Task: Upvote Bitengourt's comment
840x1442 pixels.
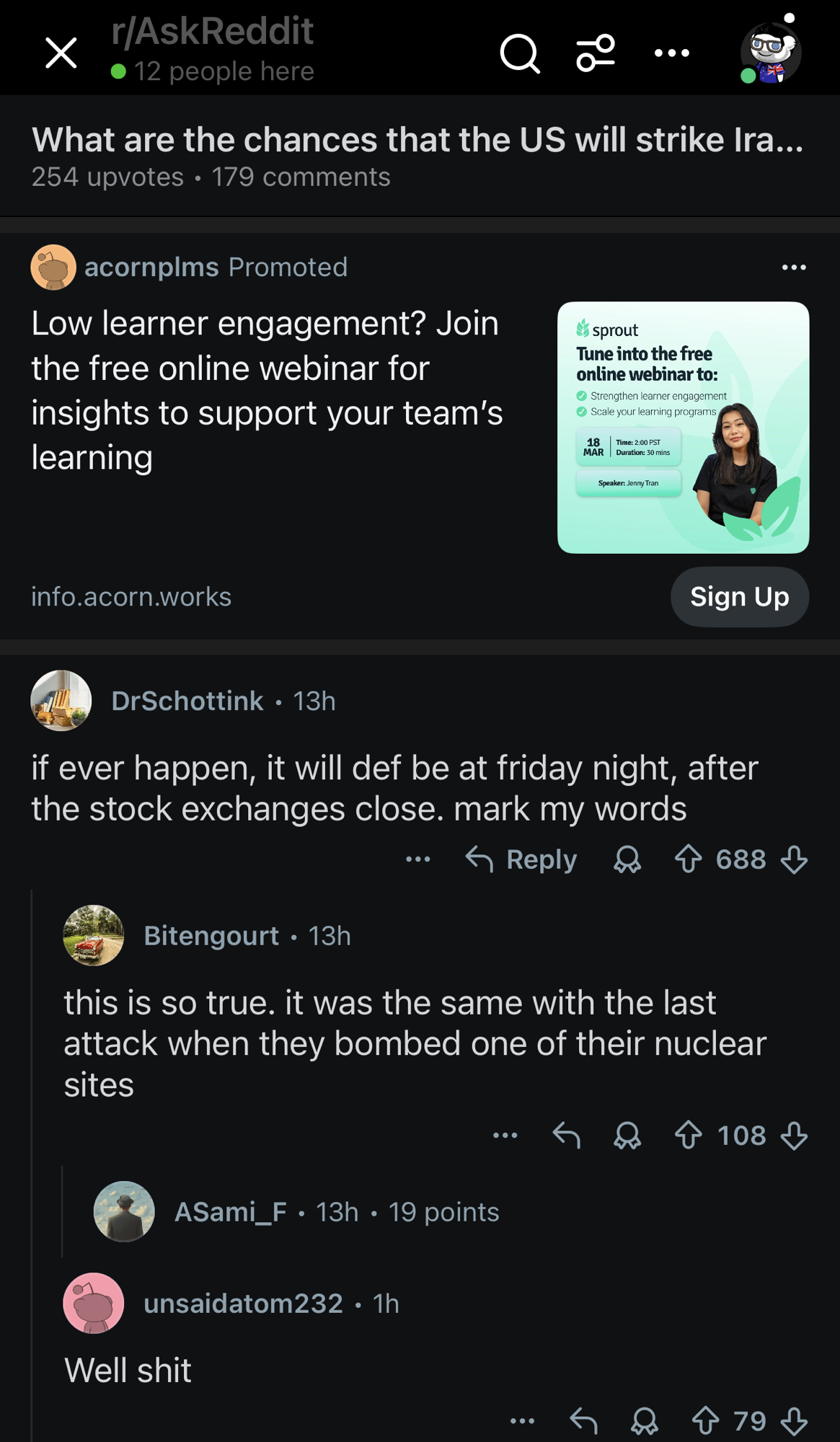Action: click(x=689, y=1136)
